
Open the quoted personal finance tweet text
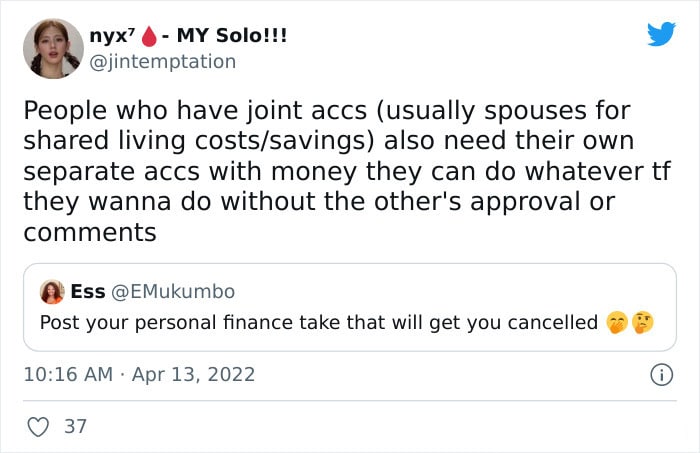click(x=319, y=322)
